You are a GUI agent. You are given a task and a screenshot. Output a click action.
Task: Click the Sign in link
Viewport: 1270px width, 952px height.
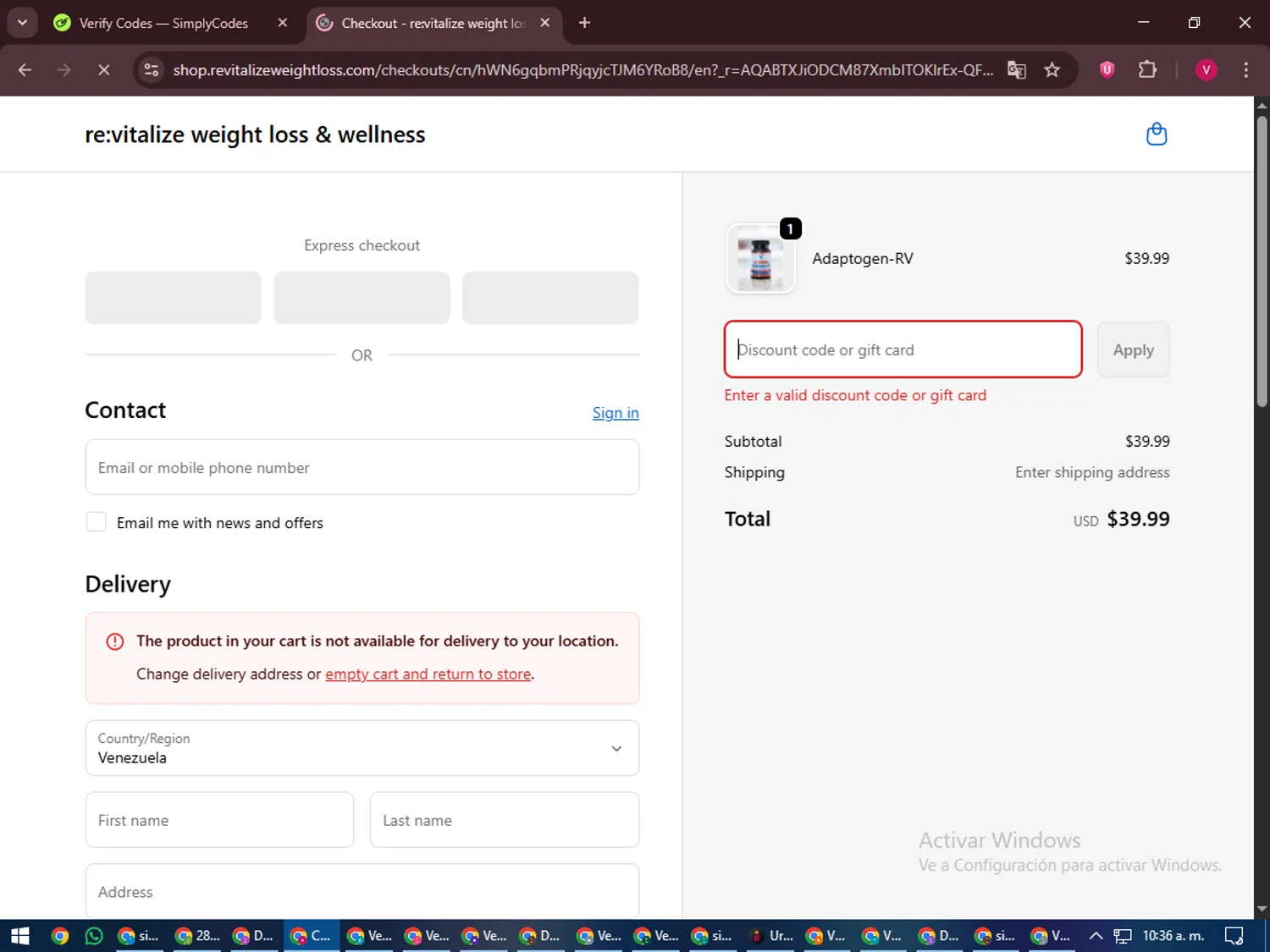616,413
